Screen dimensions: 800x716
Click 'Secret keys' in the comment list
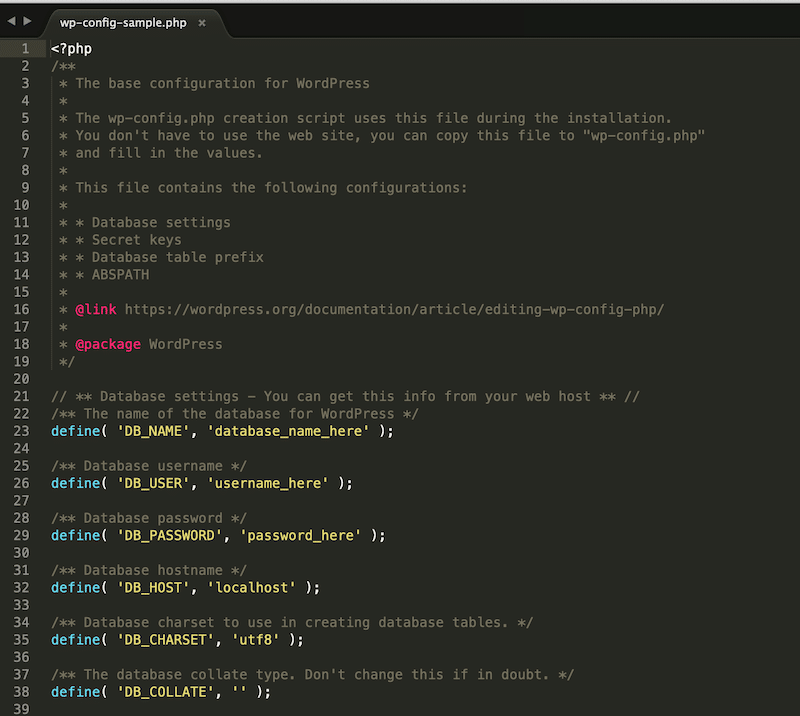pyautogui.click(x=137, y=240)
